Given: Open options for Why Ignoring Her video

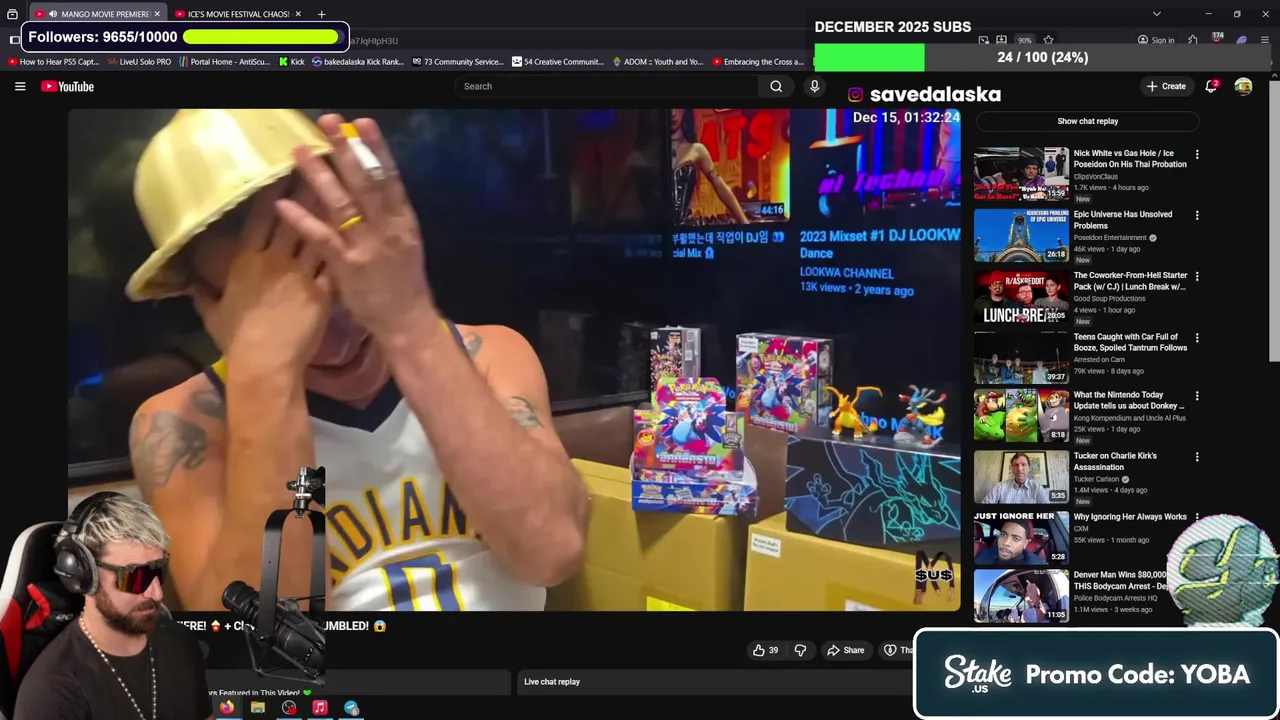Looking at the screenshot, I should (1197, 518).
